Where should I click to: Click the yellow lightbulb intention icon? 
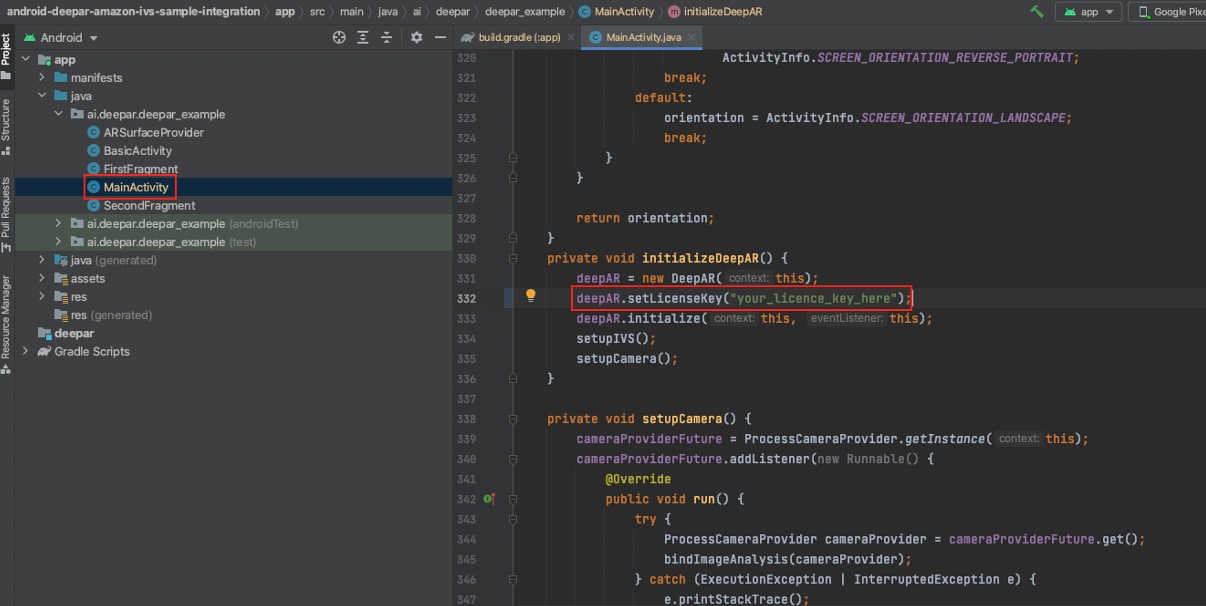tap(531, 296)
